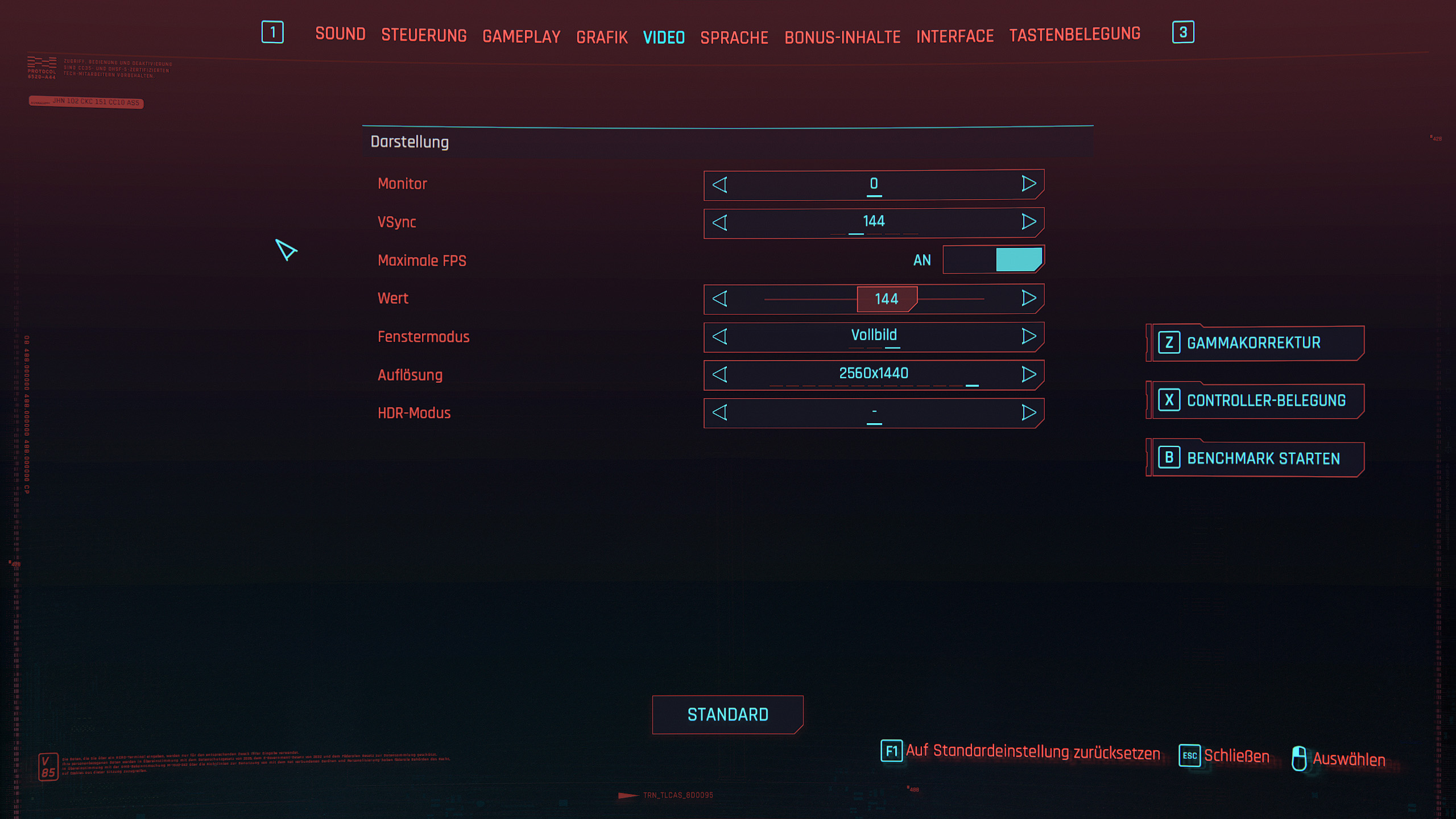Toggle Maximale FPS switch off
Screen dimensions: 1456x819
tap(993, 260)
